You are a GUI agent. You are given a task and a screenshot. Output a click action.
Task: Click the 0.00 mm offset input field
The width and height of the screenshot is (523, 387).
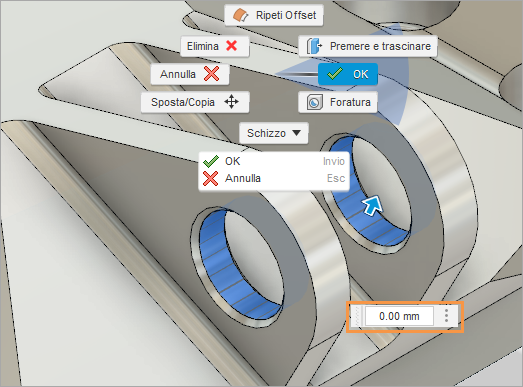pyautogui.click(x=399, y=316)
